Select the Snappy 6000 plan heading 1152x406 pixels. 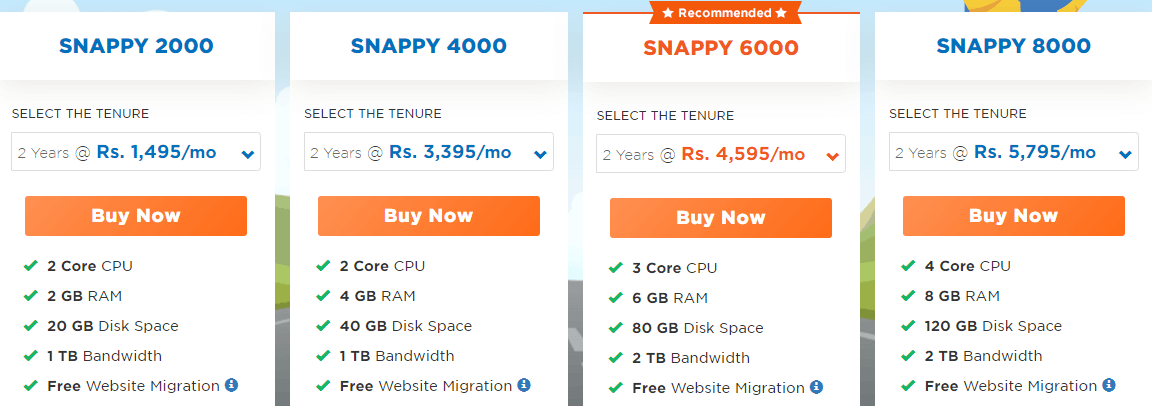(721, 48)
